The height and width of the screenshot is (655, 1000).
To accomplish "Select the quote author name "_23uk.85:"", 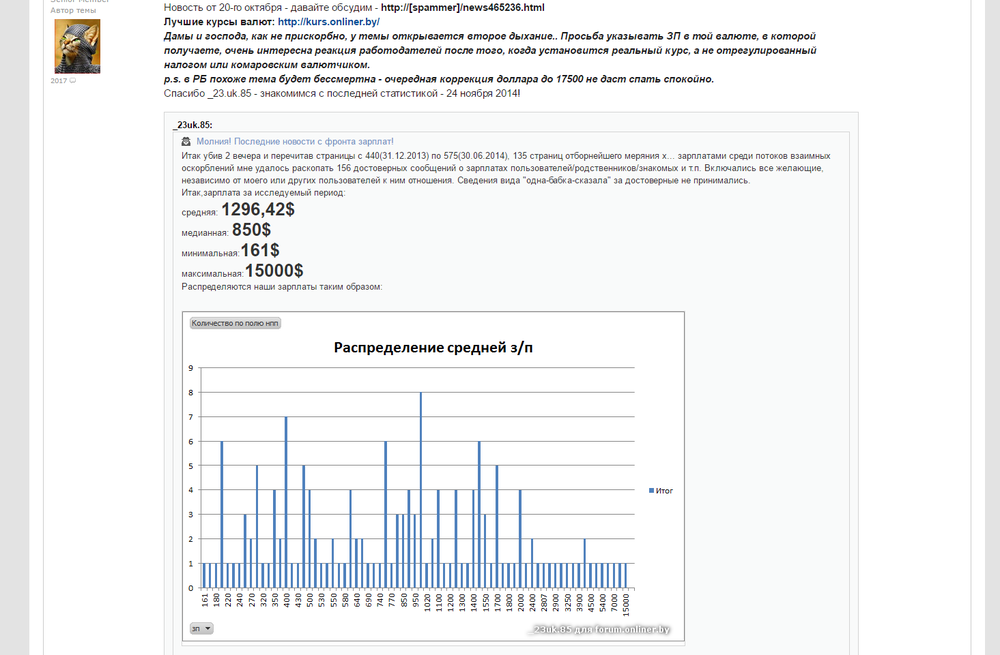I will pos(193,125).
